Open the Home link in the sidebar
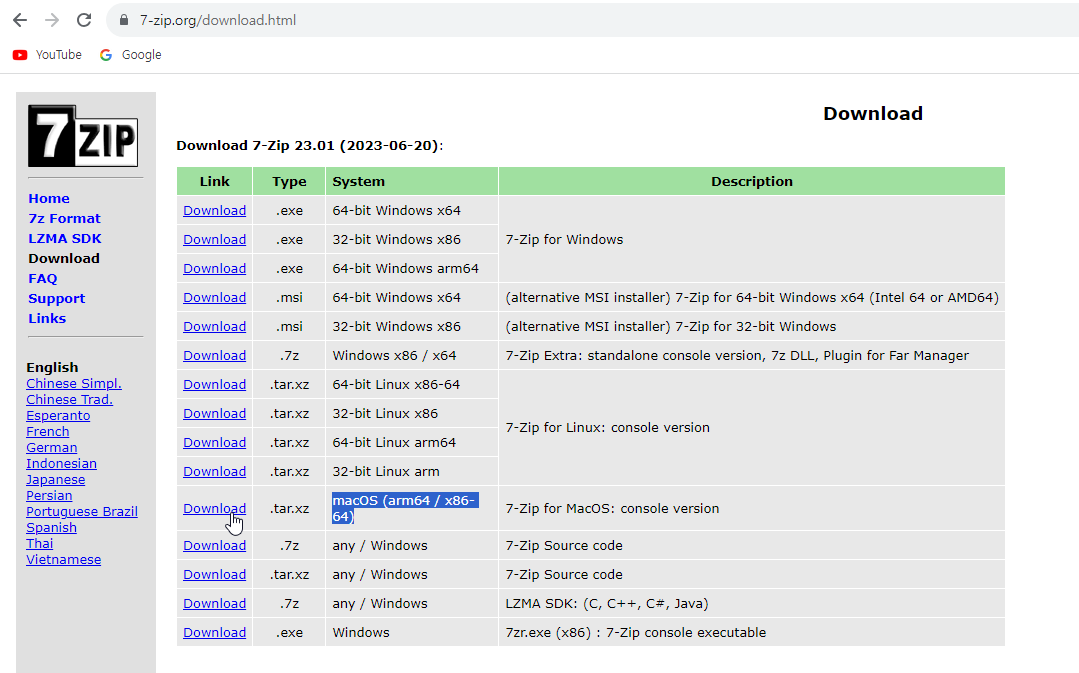Viewport: 1079px width, 673px height. point(49,198)
